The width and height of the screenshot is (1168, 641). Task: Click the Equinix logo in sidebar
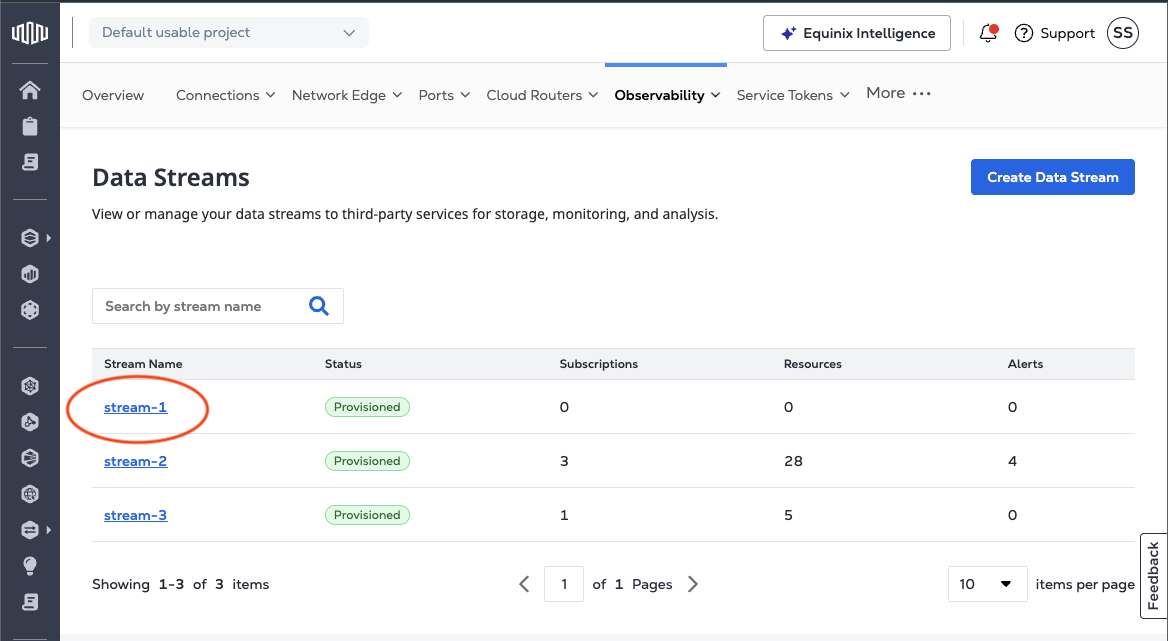click(x=30, y=33)
